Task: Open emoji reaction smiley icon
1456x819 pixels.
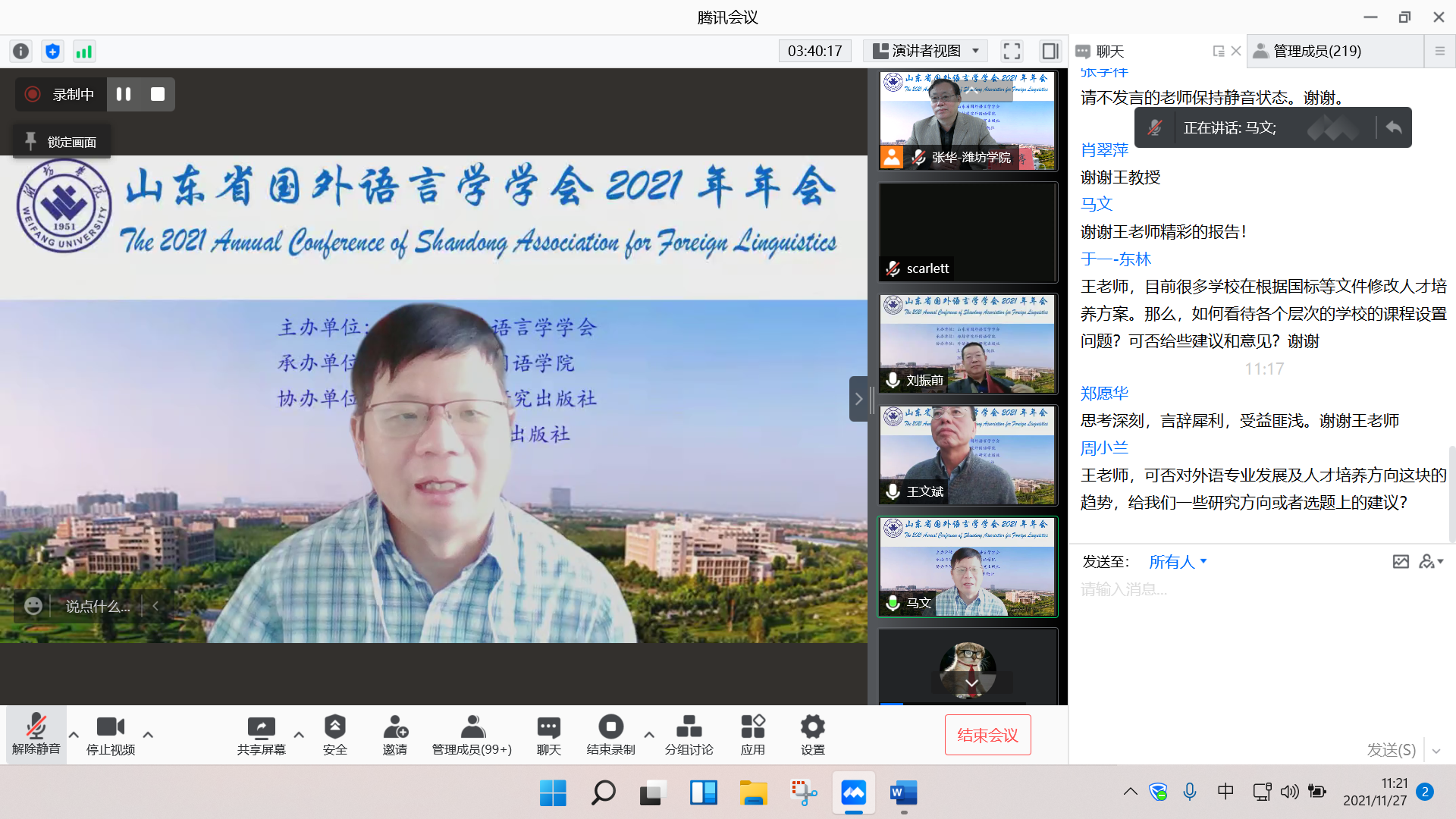Action: (x=33, y=606)
